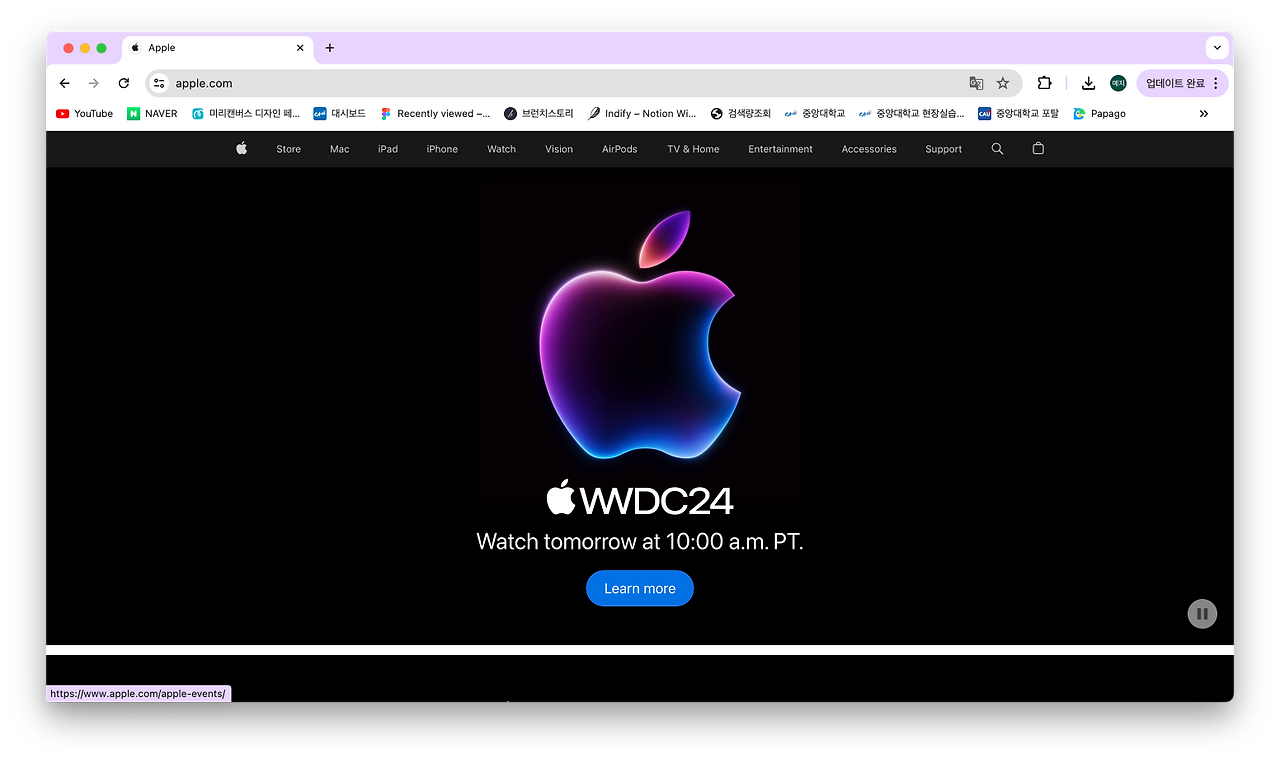Viewport: 1280px width, 763px height.
Task: Click the 업데이트 완료 update button
Action: point(1182,83)
